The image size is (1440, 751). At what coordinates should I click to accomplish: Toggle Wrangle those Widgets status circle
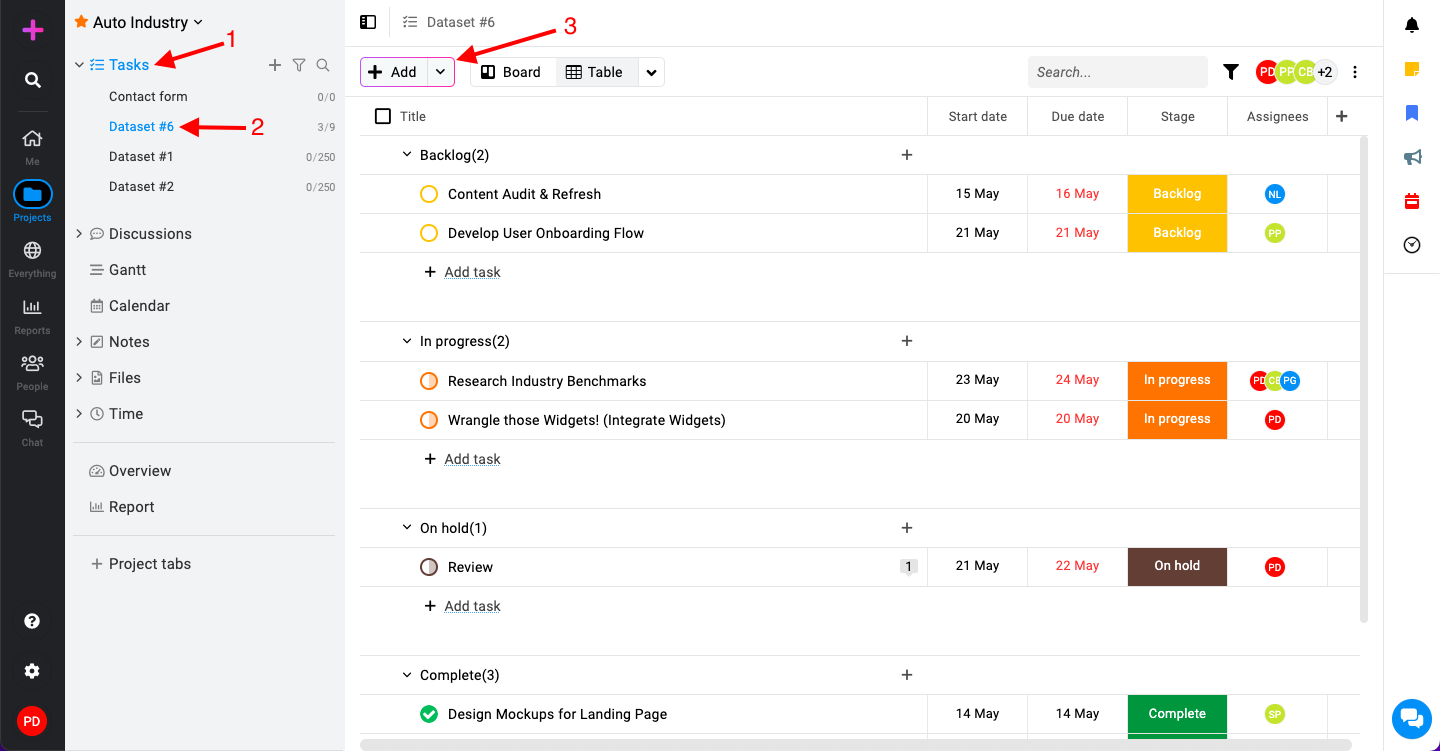coord(429,420)
